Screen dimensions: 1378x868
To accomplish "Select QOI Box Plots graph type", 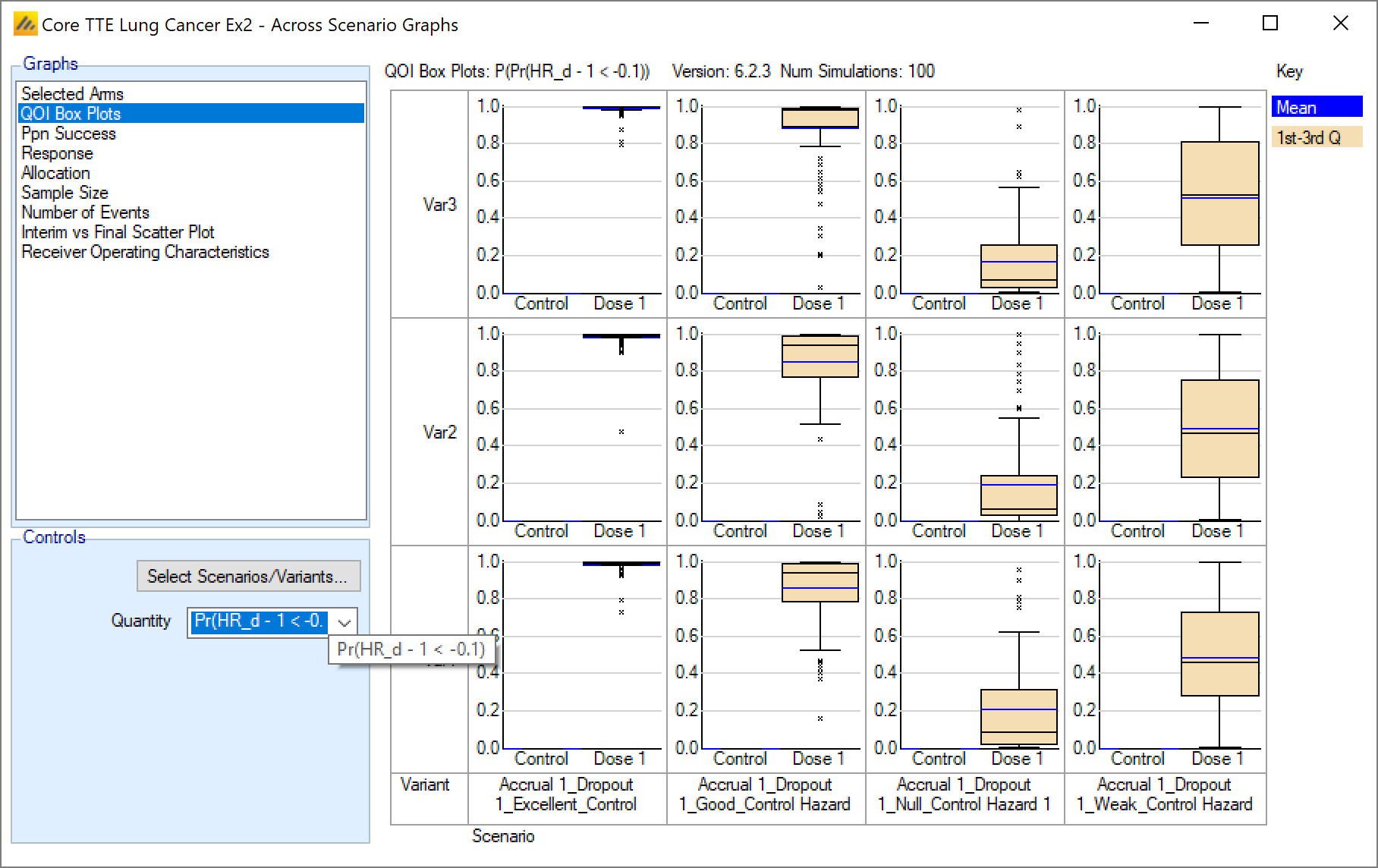I will coord(71,114).
